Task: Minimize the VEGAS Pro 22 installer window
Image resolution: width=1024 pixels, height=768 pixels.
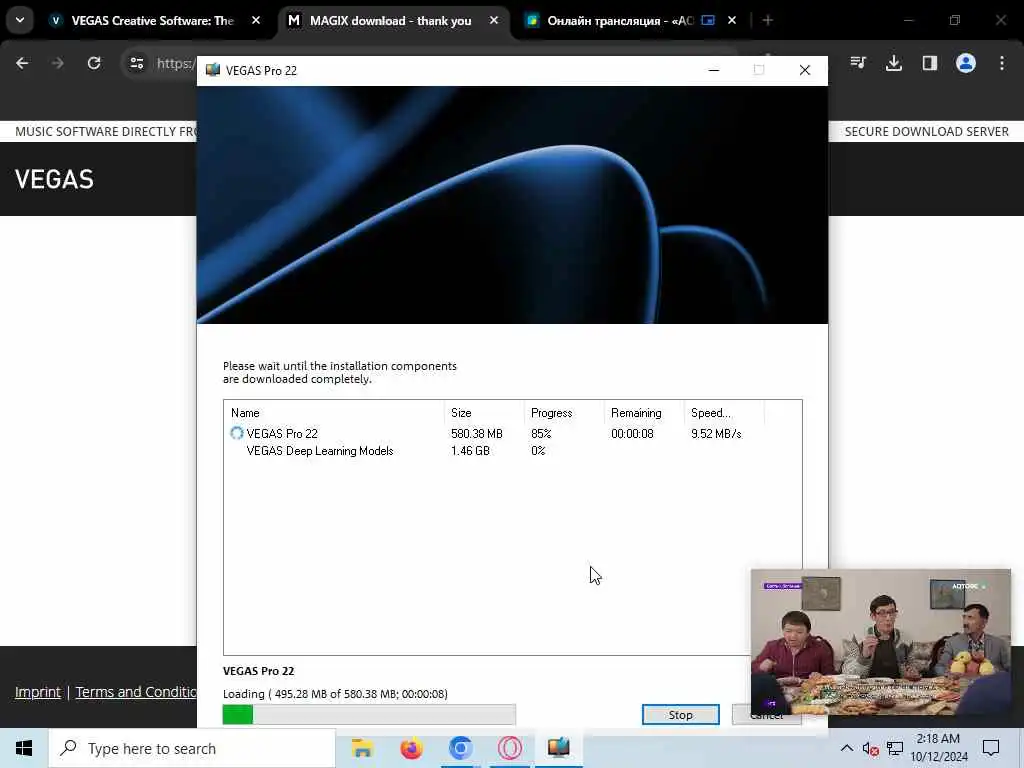Action: [x=714, y=70]
